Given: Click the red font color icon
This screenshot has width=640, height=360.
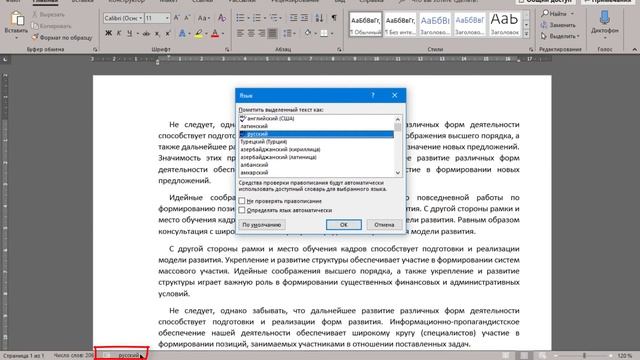Looking at the screenshot, I should pos(216,34).
